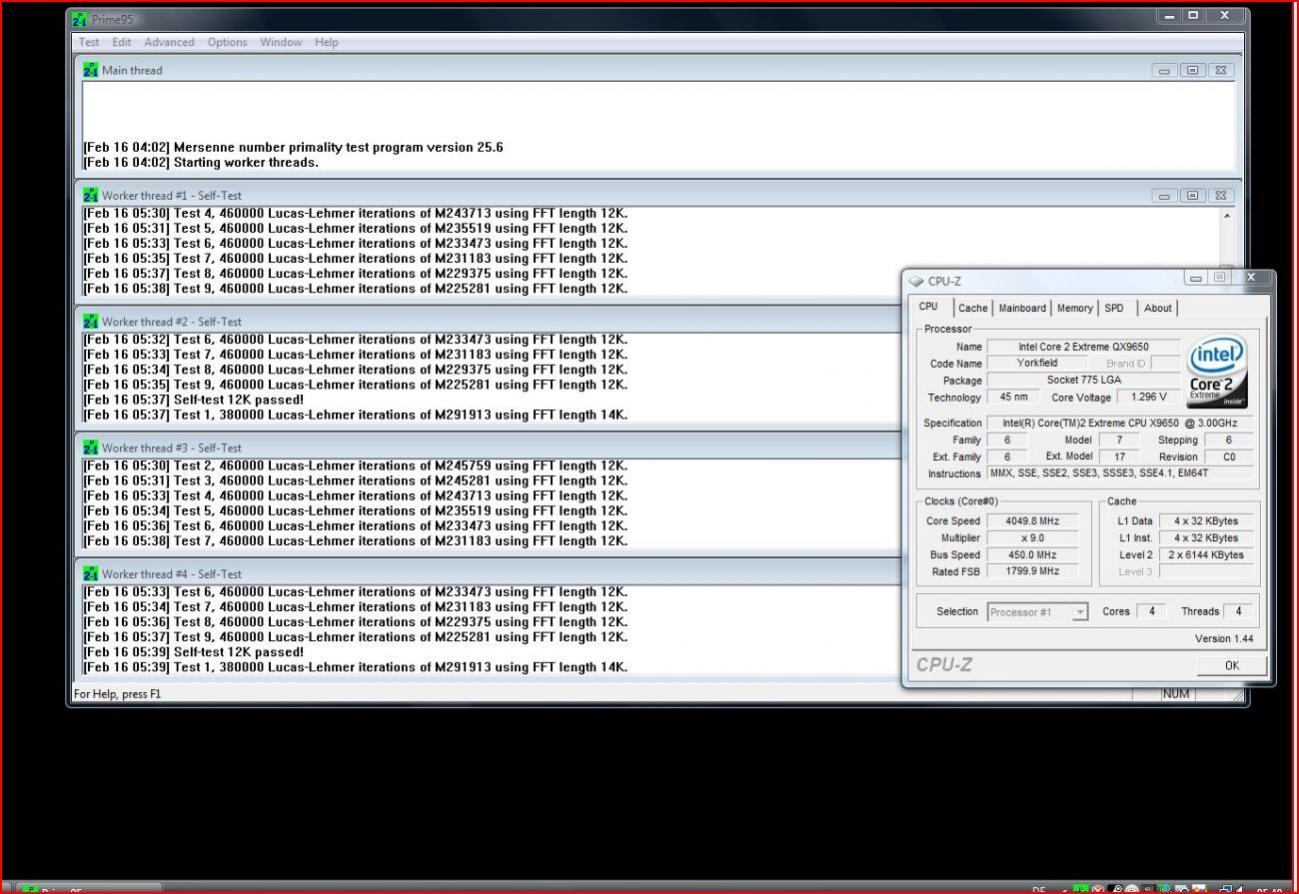The image size is (1299, 894).
Task: Click 'Starting worker threads.' line in Main thread
Action: click(200, 162)
